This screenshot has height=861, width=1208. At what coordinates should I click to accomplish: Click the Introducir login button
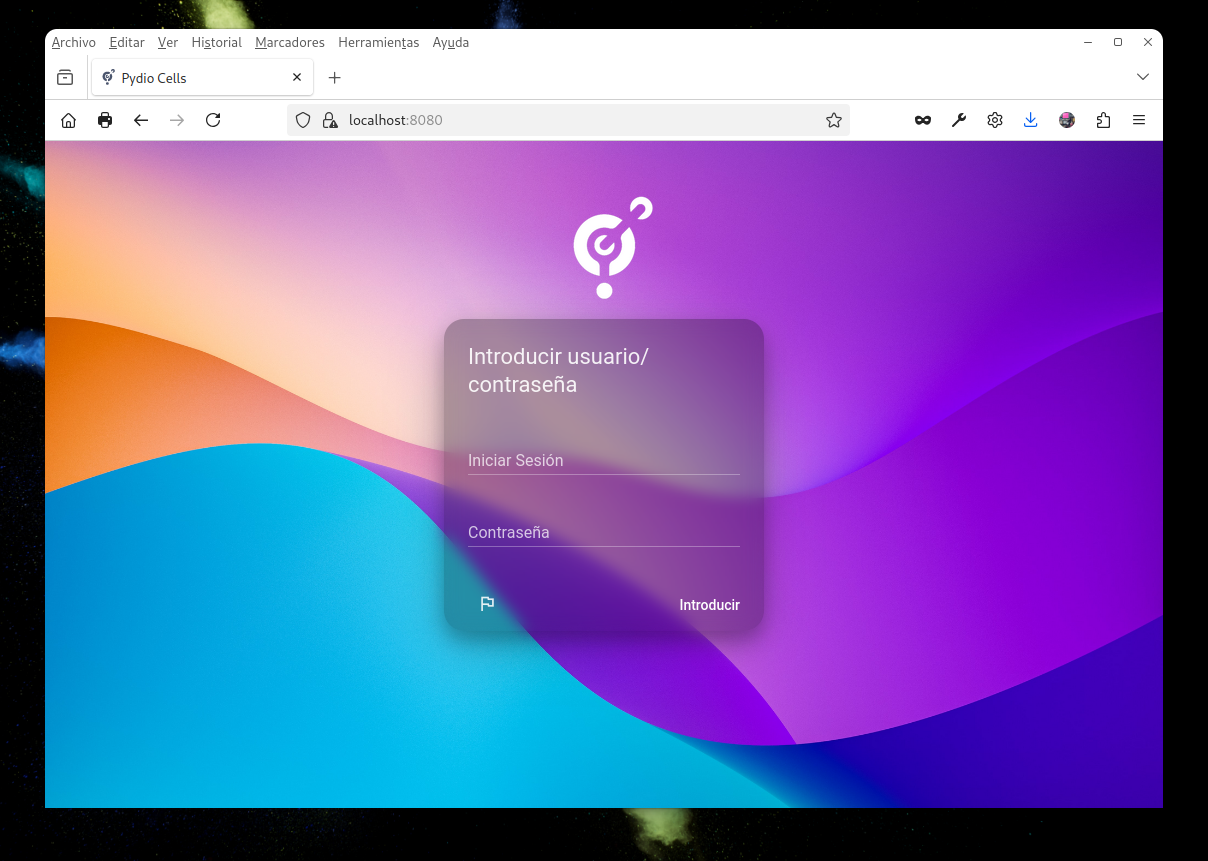point(709,605)
